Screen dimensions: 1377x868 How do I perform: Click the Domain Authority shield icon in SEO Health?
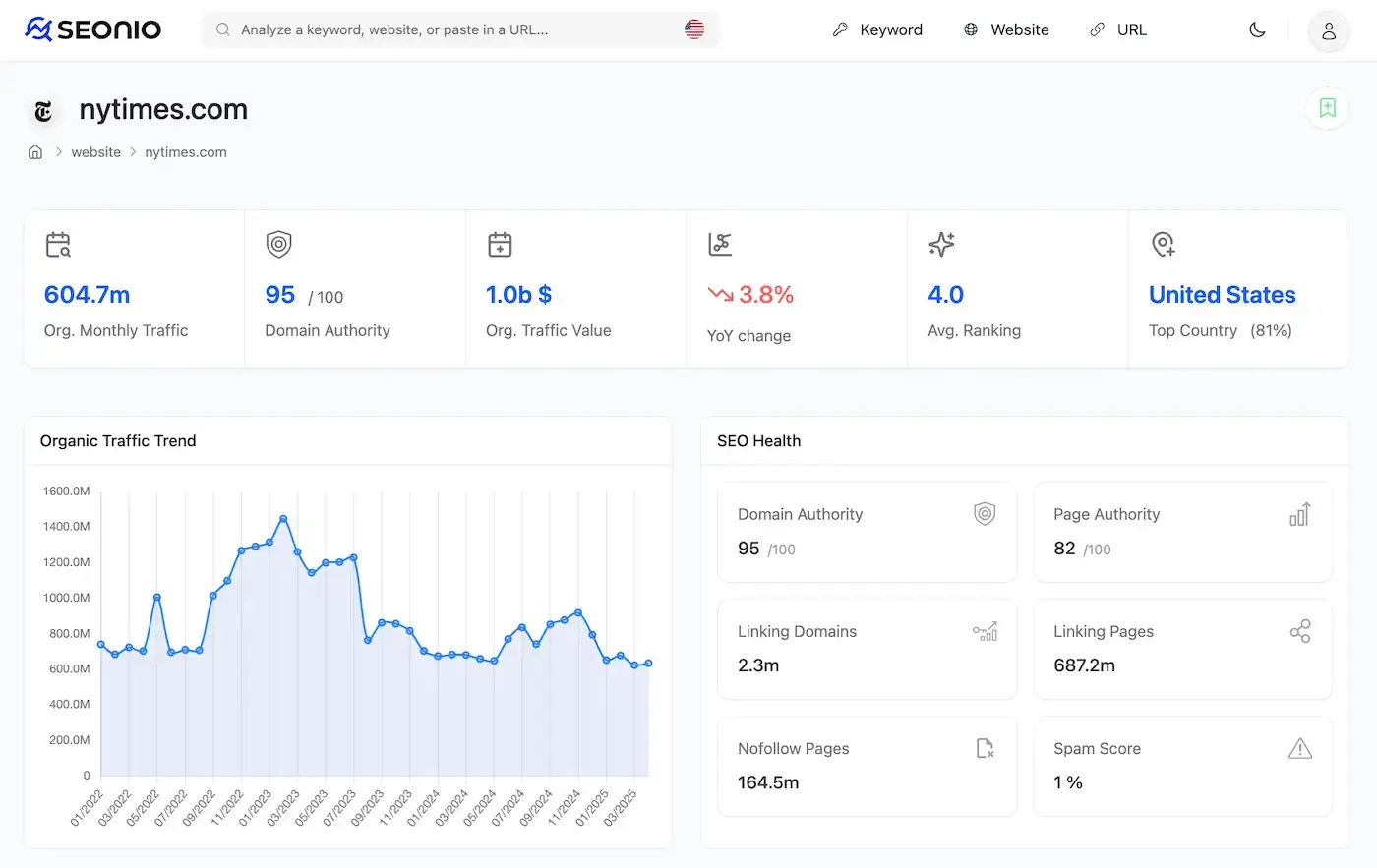[985, 513]
